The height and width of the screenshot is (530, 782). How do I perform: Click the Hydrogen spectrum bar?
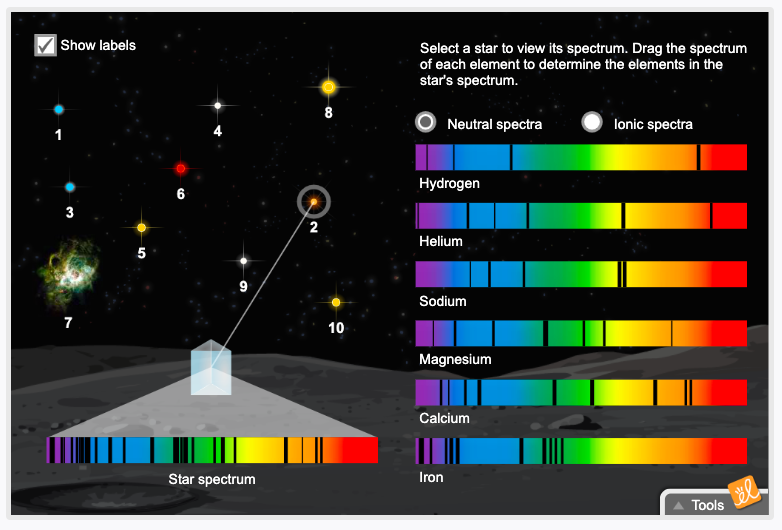click(x=581, y=157)
